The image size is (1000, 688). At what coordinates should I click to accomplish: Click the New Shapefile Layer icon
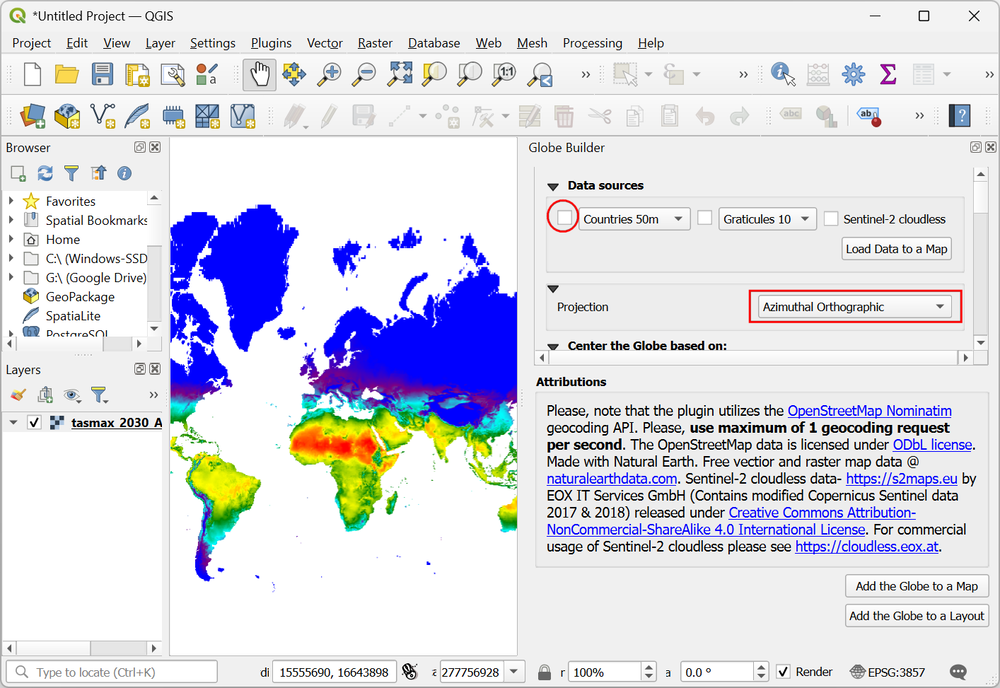[102, 116]
